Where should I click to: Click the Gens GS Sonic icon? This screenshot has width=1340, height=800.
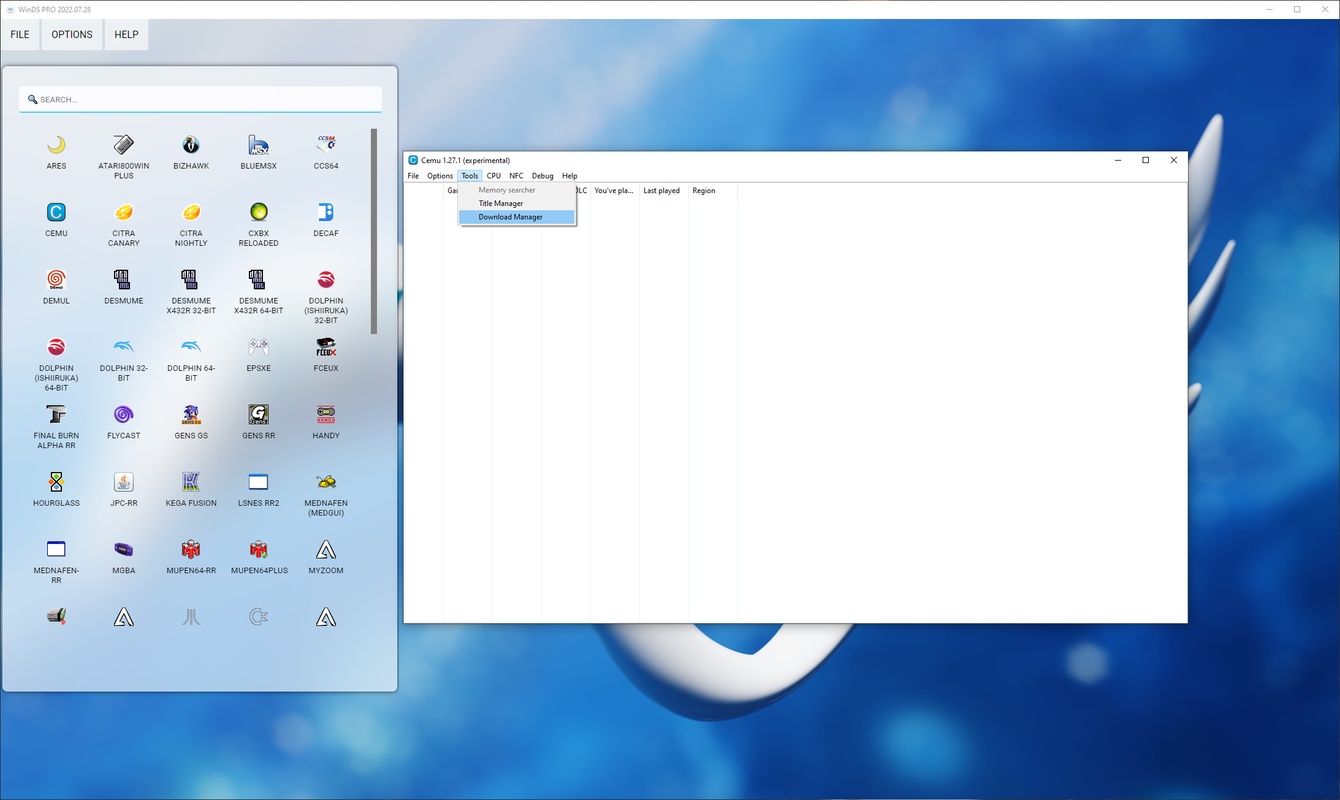click(191, 415)
